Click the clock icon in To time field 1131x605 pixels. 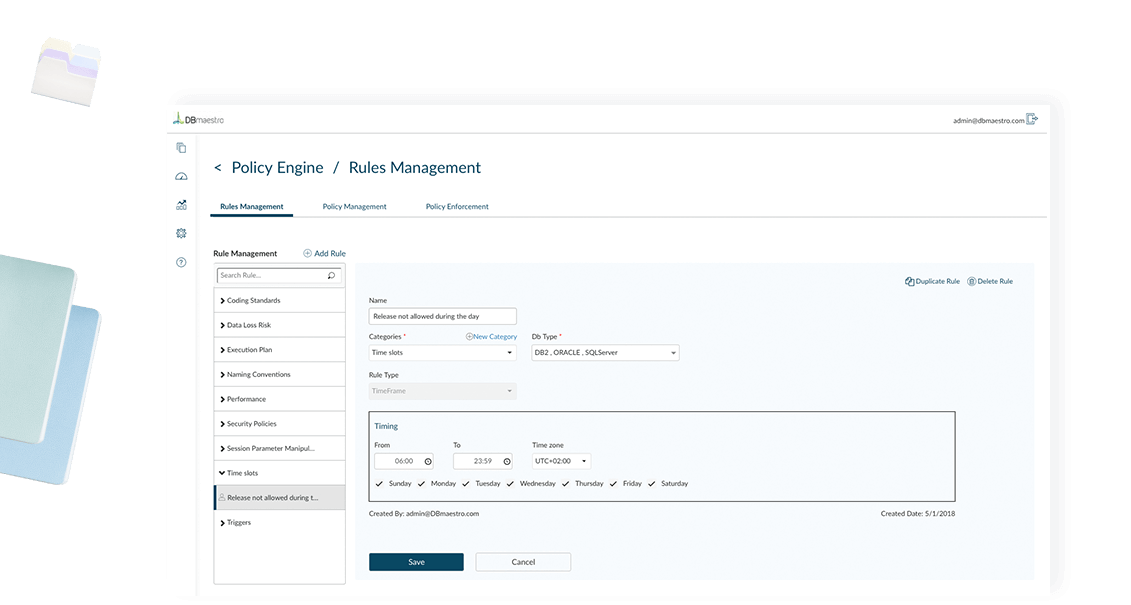coord(507,462)
